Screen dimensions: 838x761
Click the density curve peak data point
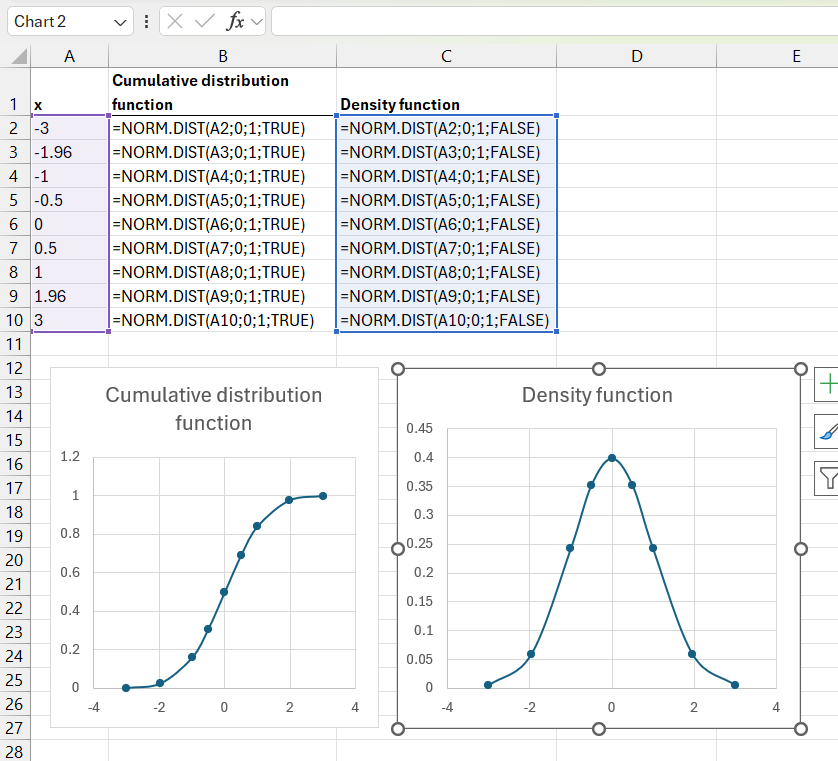pyautogui.click(x=612, y=458)
